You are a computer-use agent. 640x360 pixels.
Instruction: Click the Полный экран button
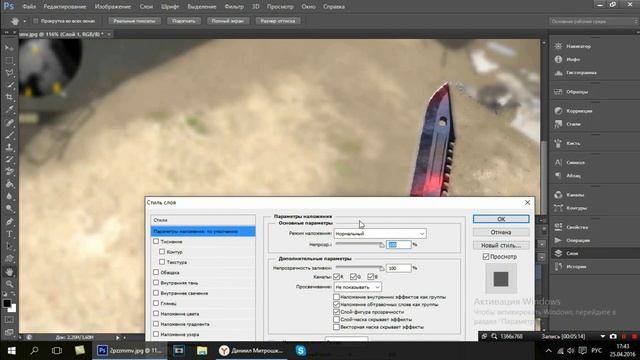(227, 21)
